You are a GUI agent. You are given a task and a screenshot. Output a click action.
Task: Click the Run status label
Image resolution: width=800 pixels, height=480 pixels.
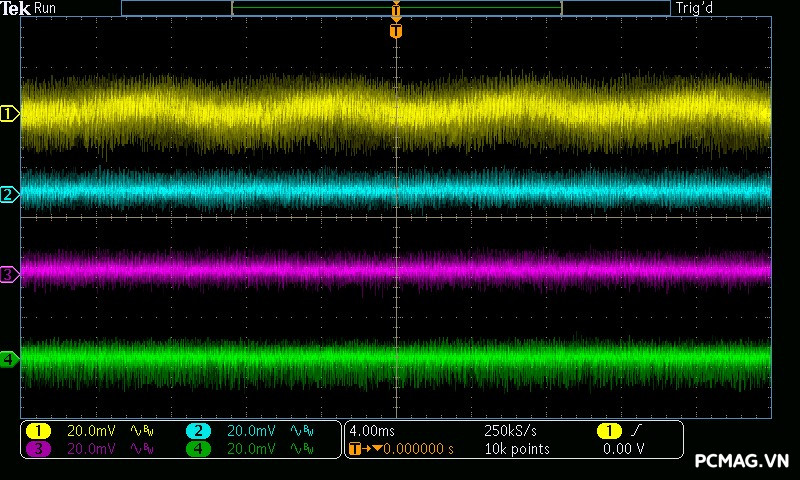(45, 8)
